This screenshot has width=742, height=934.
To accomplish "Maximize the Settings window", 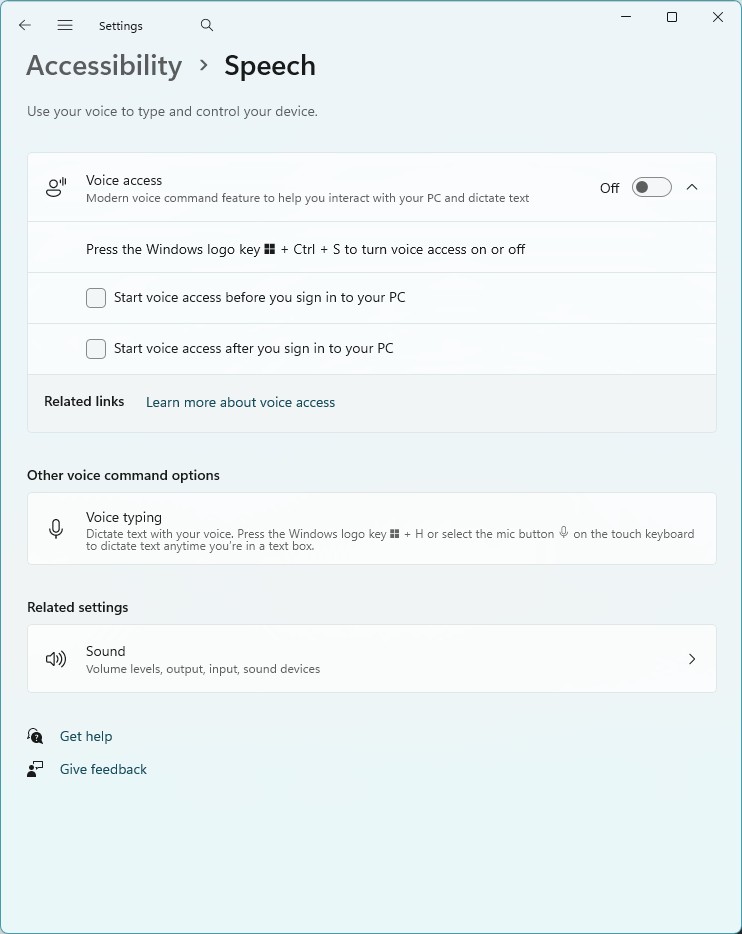I will [x=672, y=17].
